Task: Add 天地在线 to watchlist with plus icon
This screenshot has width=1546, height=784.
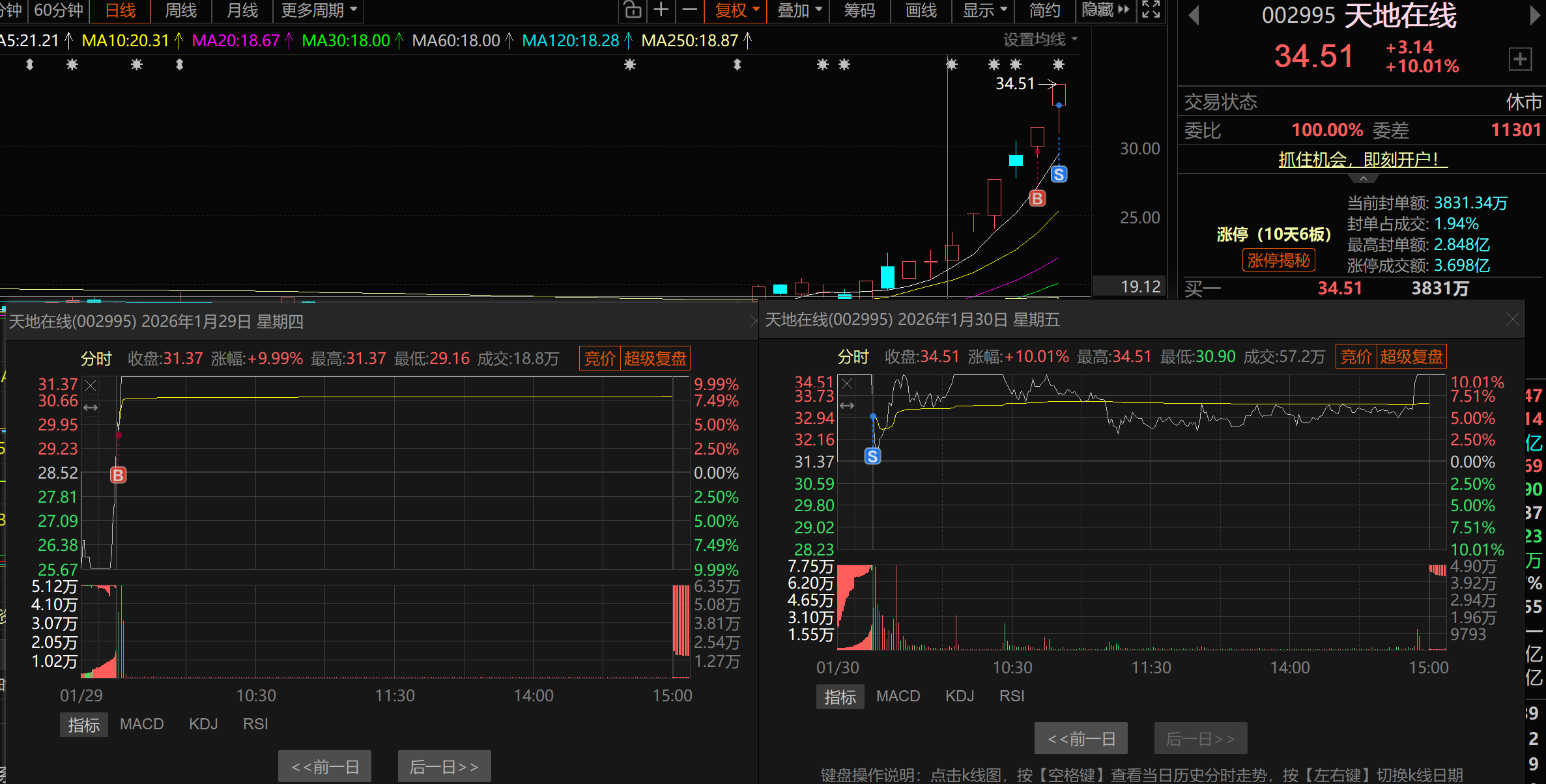Action: (x=1519, y=59)
